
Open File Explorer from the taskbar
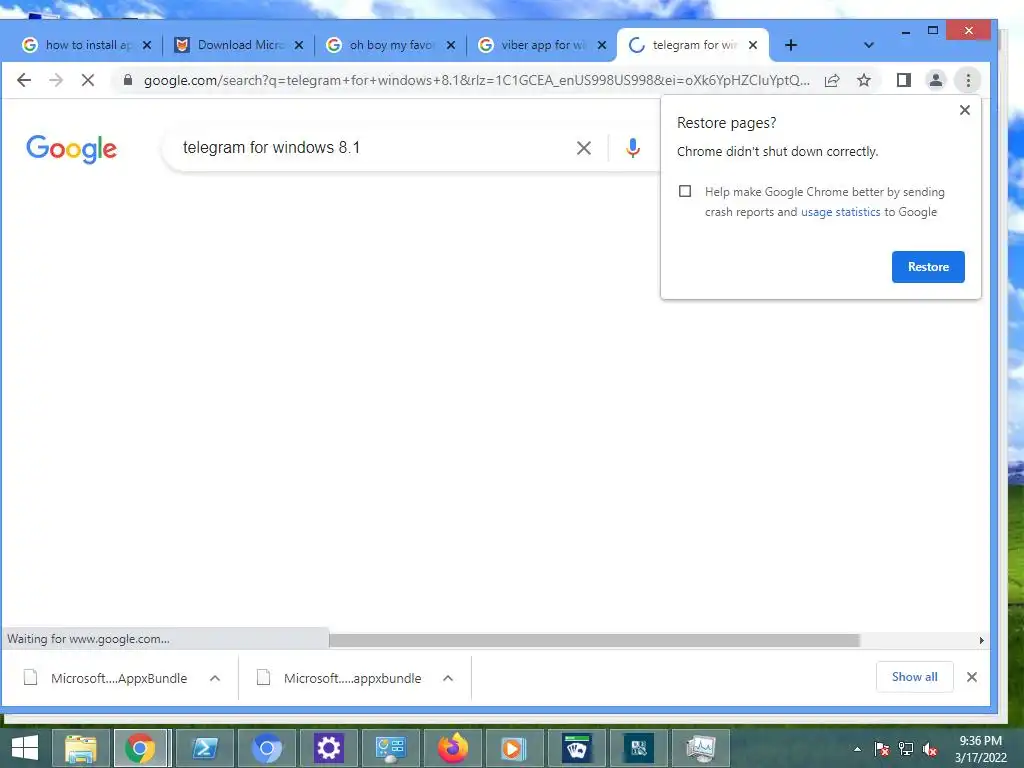coord(80,748)
